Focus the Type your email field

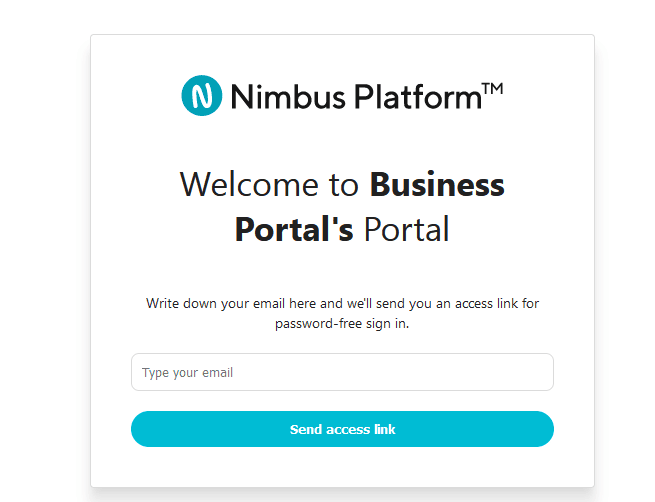[342, 372]
